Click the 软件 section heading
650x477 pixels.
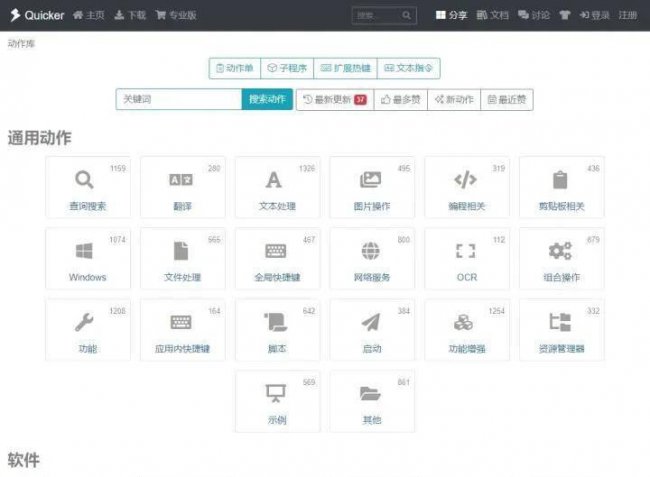click(x=24, y=460)
